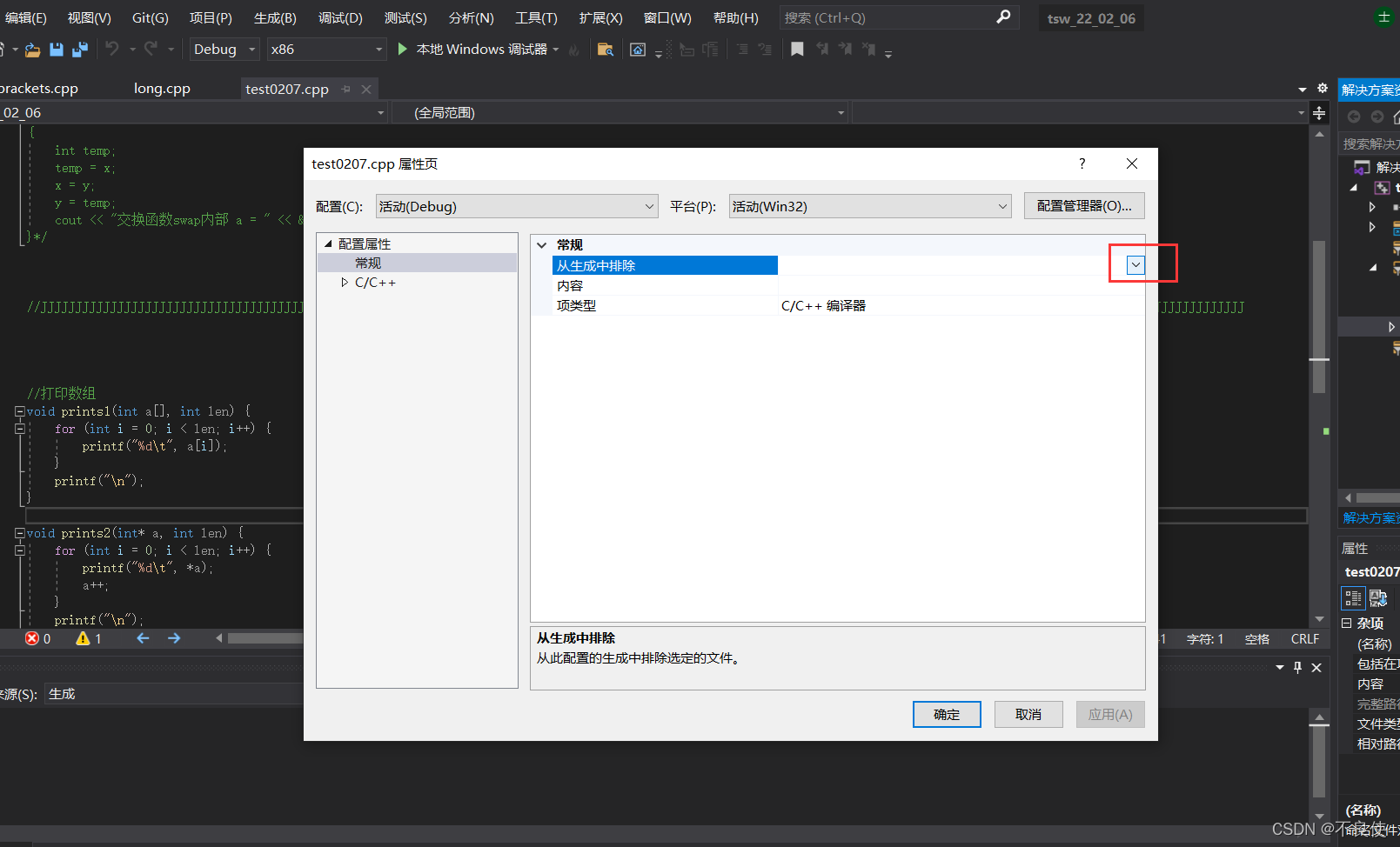Select the 内容 property row
The height and width of the screenshot is (847, 1400).
(x=848, y=285)
